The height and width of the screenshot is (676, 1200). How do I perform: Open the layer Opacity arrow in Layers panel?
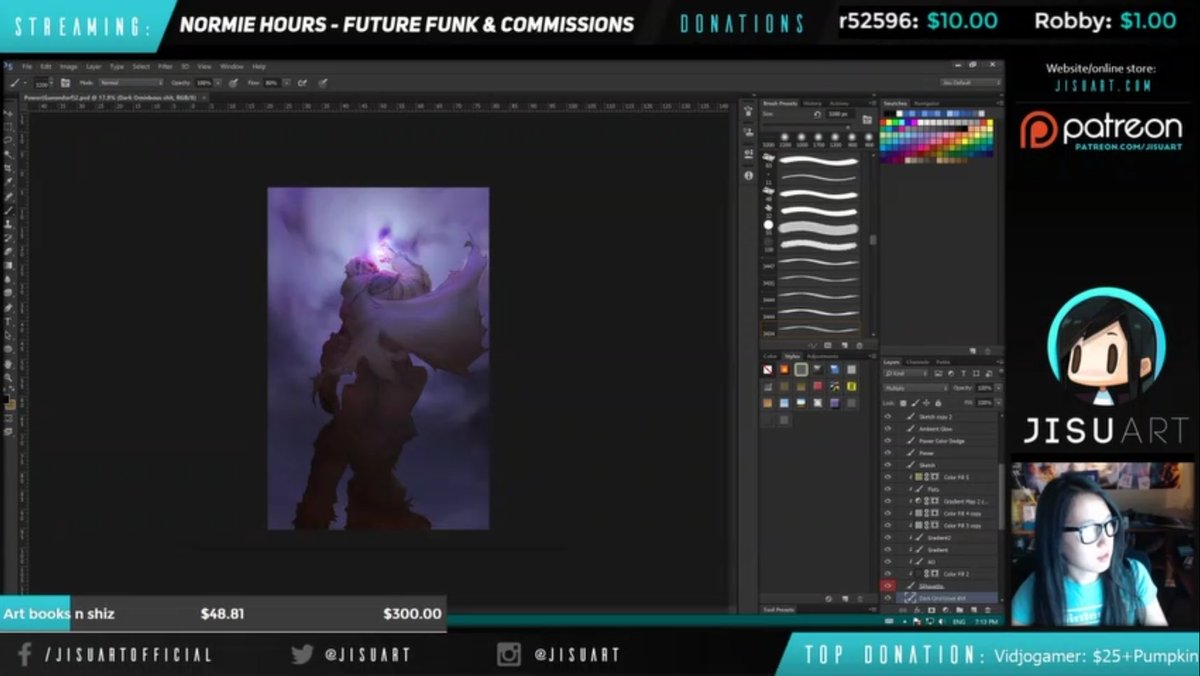(998, 388)
